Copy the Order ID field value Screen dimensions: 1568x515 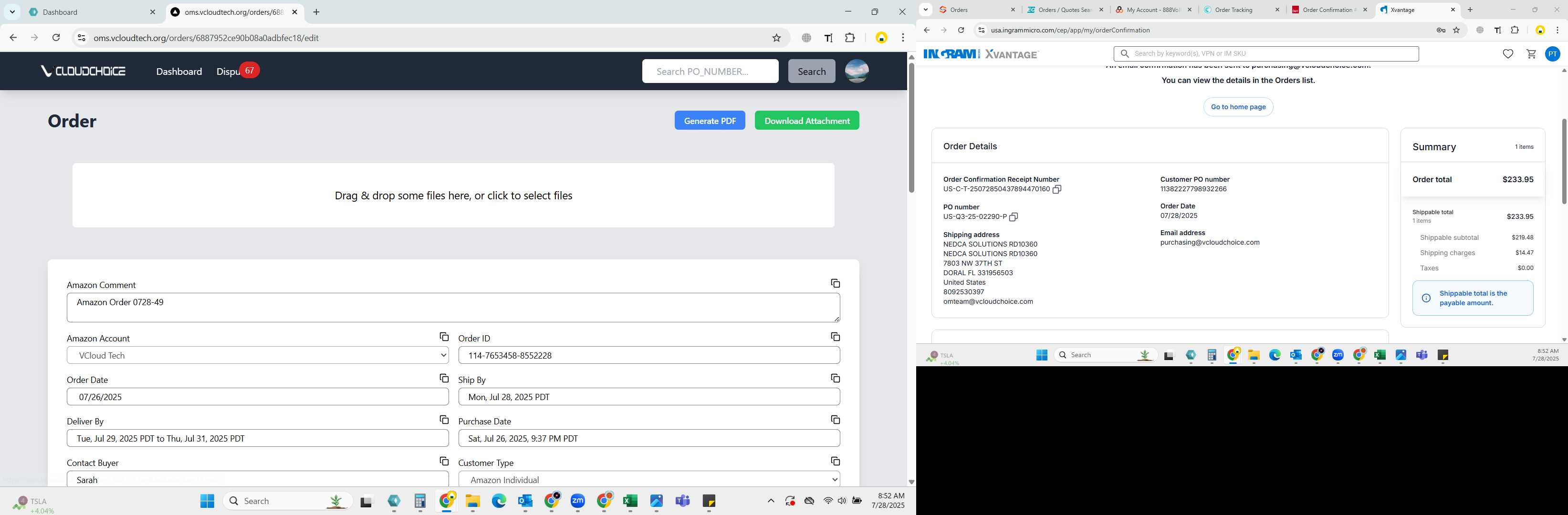click(x=835, y=337)
